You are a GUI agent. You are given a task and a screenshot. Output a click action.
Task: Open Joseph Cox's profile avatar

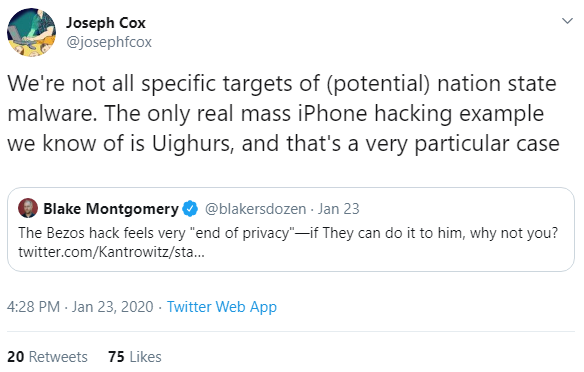32,32
